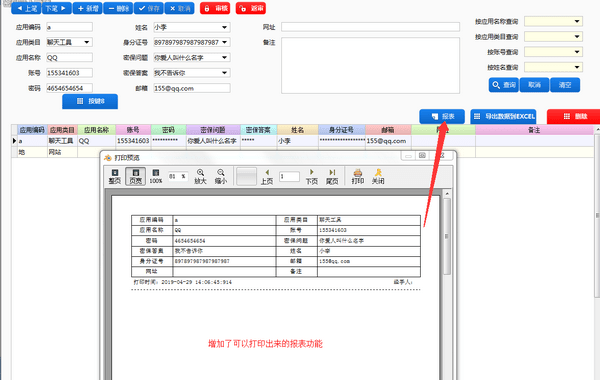Click the 应用名称 column header
600x380 pixels.
click(96, 130)
